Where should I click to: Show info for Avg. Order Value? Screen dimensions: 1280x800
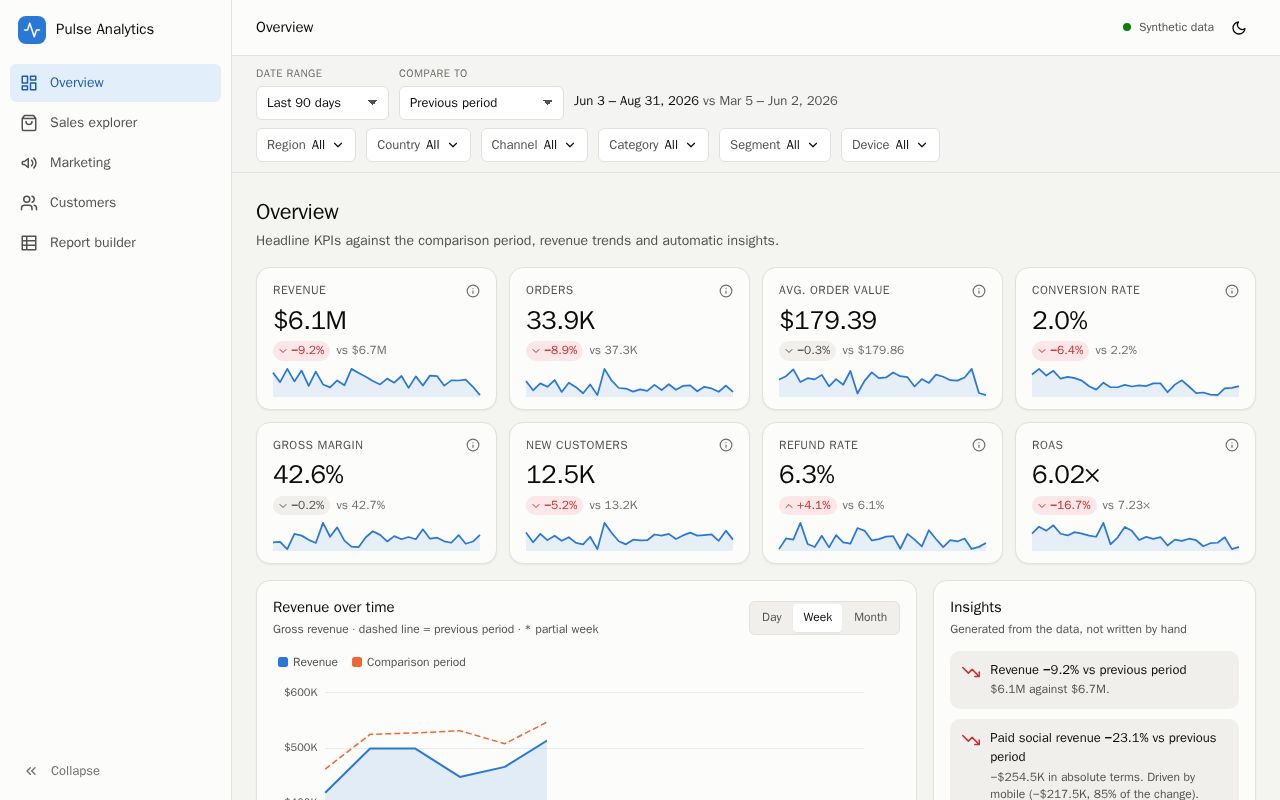click(x=979, y=291)
